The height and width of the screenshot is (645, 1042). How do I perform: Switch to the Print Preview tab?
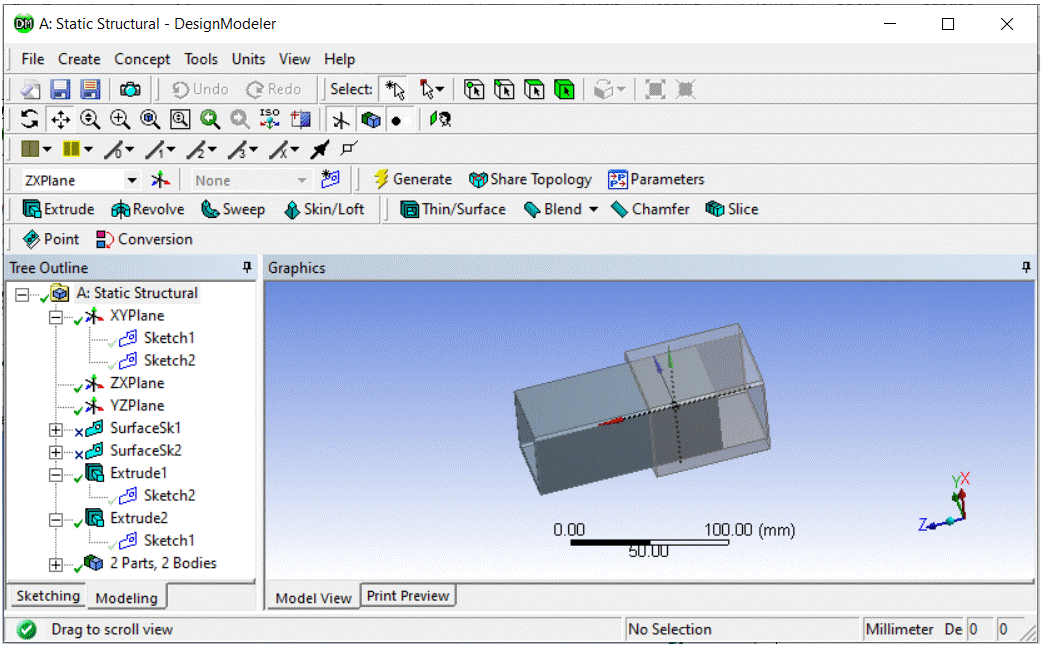click(408, 596)
